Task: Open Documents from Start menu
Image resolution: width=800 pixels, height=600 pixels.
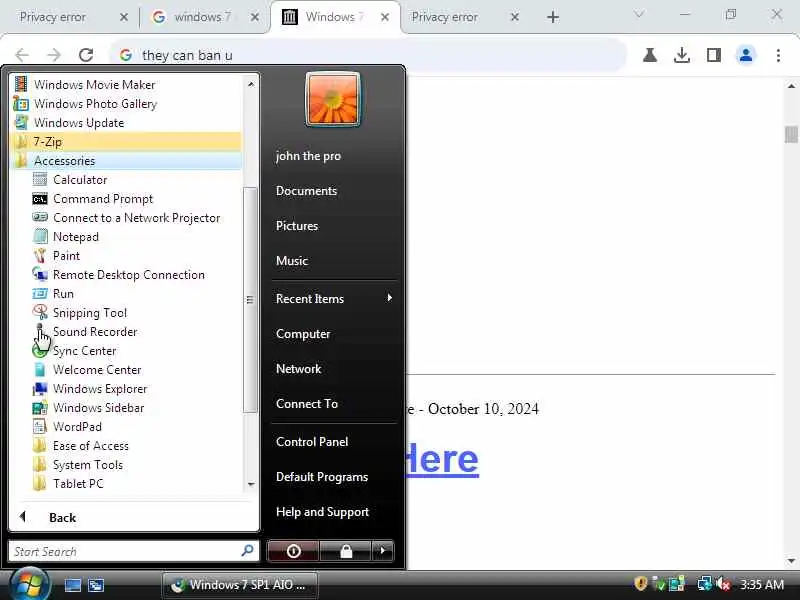Action: tap(306, 190)
